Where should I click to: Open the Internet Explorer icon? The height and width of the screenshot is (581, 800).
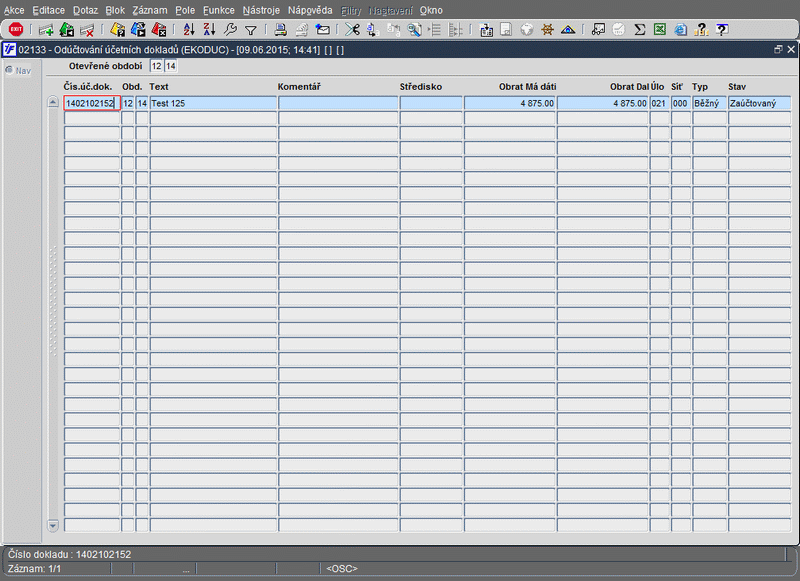click(680, 30)
